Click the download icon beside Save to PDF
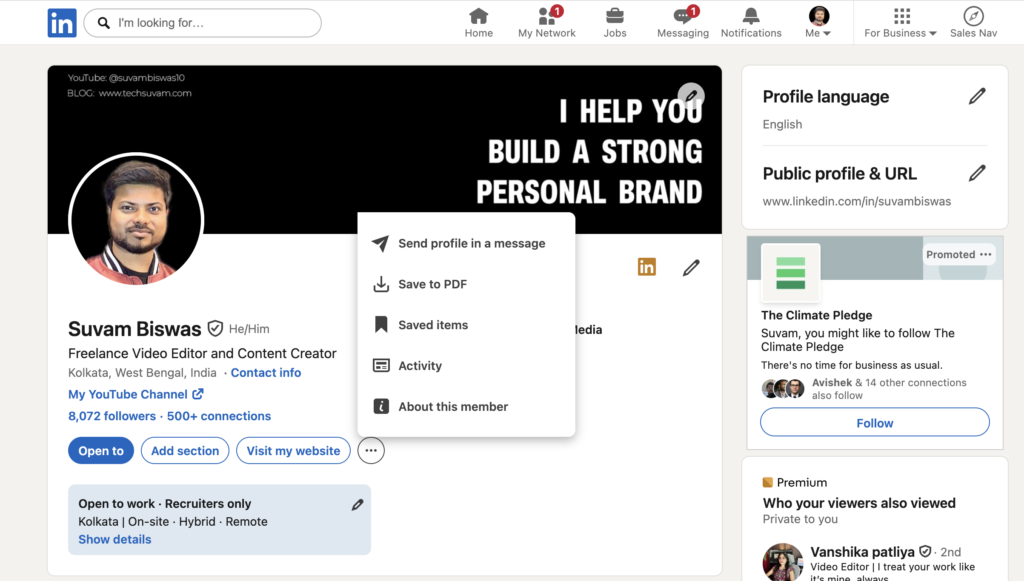This screenshot has width=1024, height=581. (x=381, y=284)
